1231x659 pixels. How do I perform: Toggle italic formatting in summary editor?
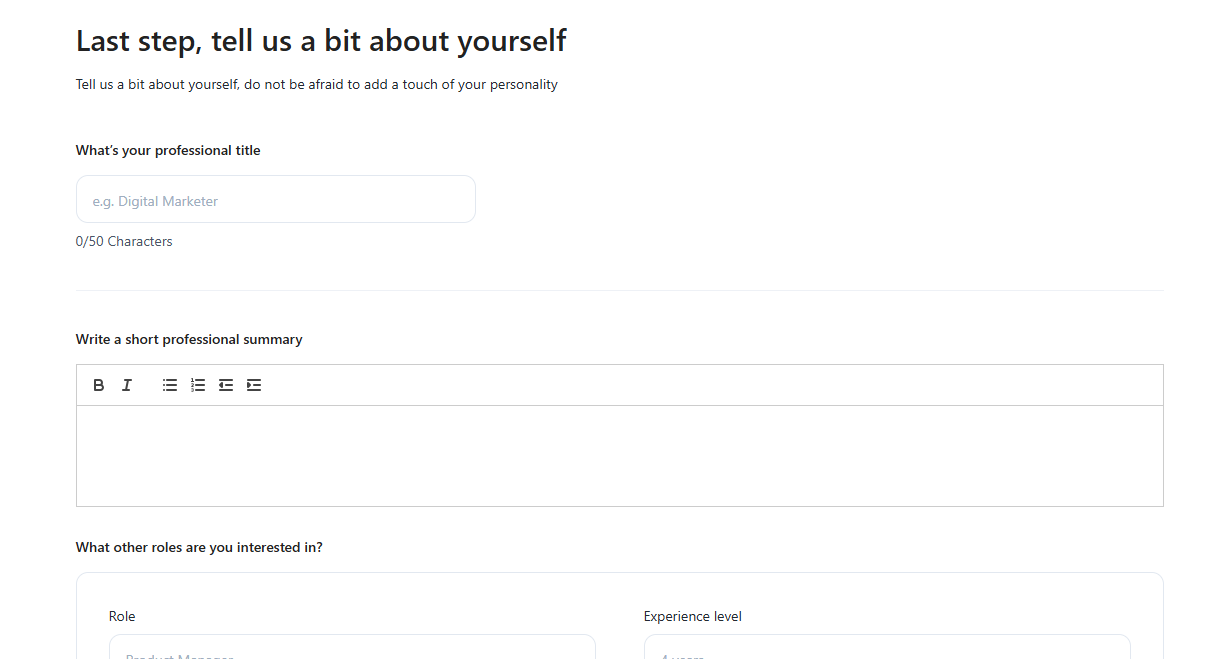127,385
